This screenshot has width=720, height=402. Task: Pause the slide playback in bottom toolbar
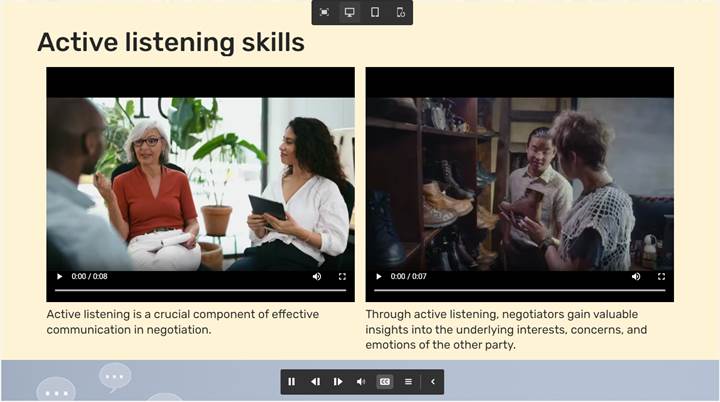(292, 381)
